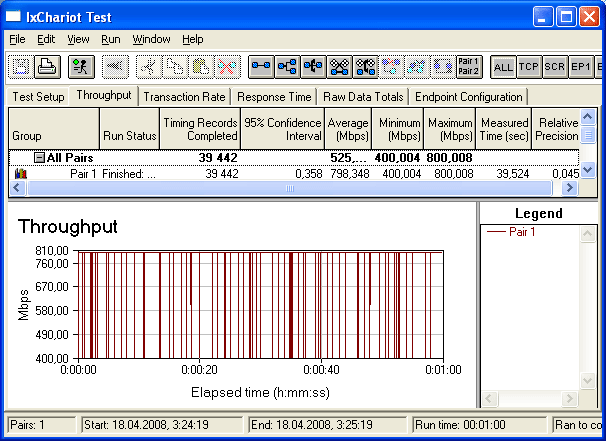Click the Swap endpoints icon
This screenshot has width=606, height=441.
point(443,66)
